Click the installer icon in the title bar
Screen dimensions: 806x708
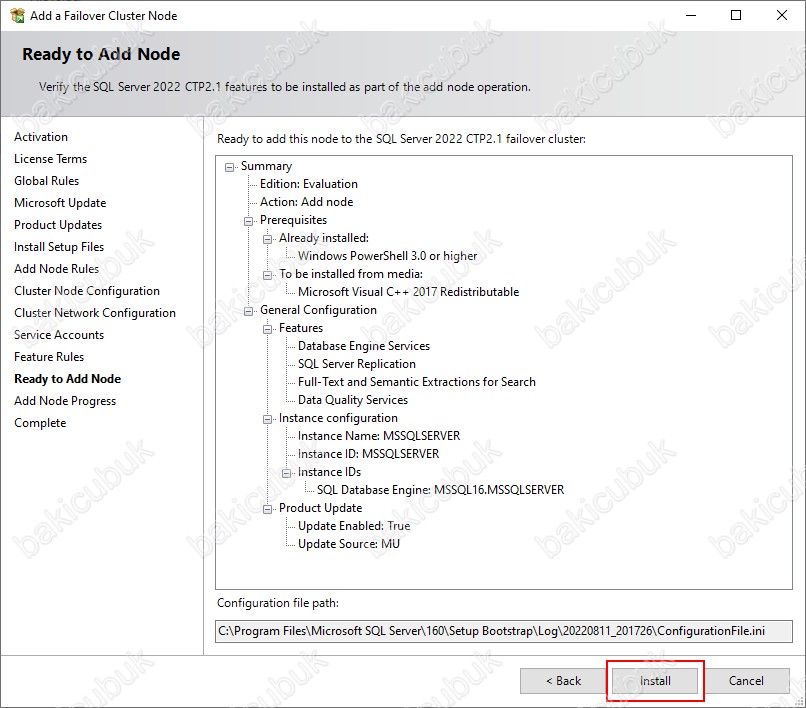point(16,15)
